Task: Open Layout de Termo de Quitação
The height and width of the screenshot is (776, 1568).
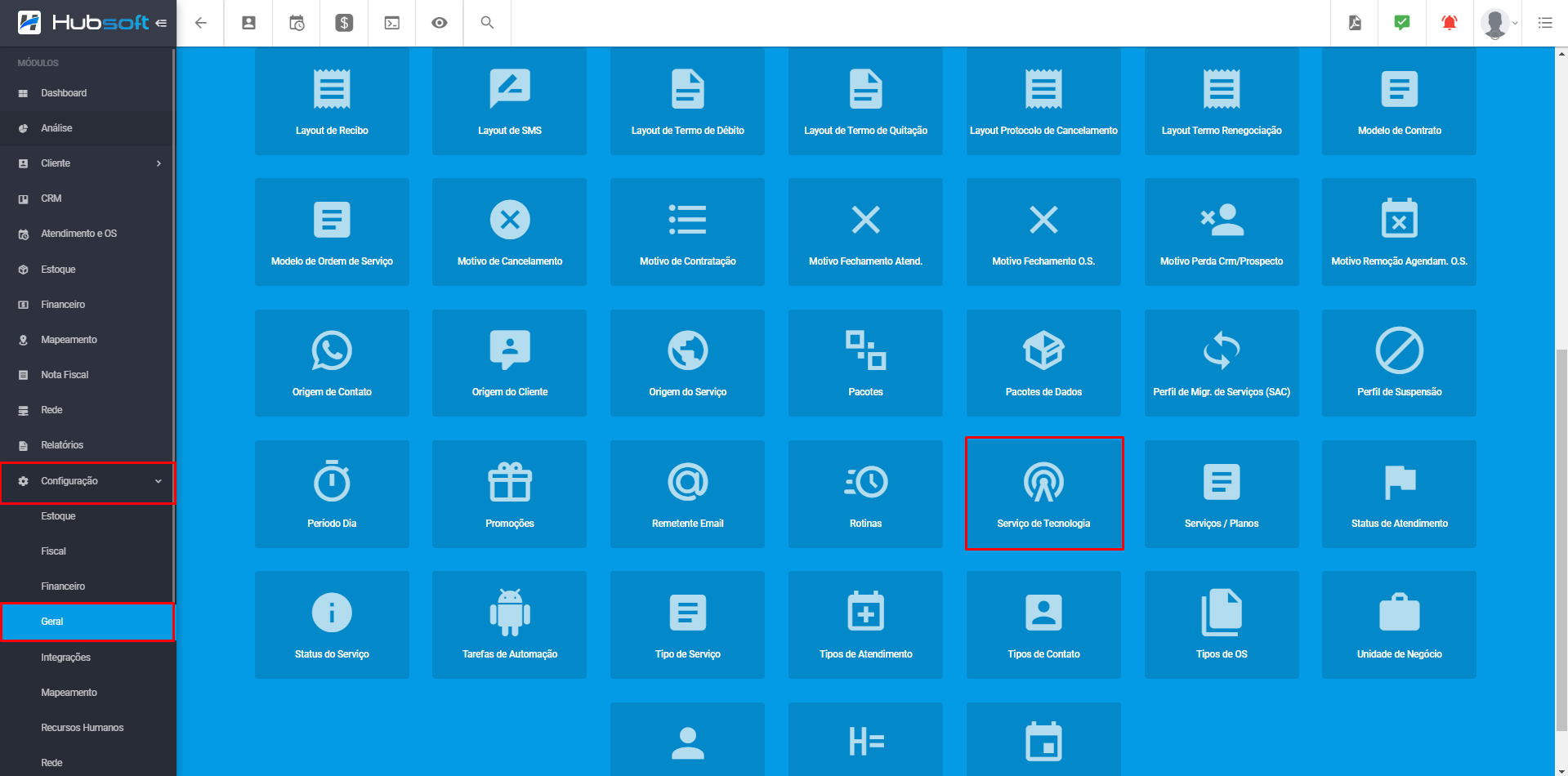Action: point(865,101)
